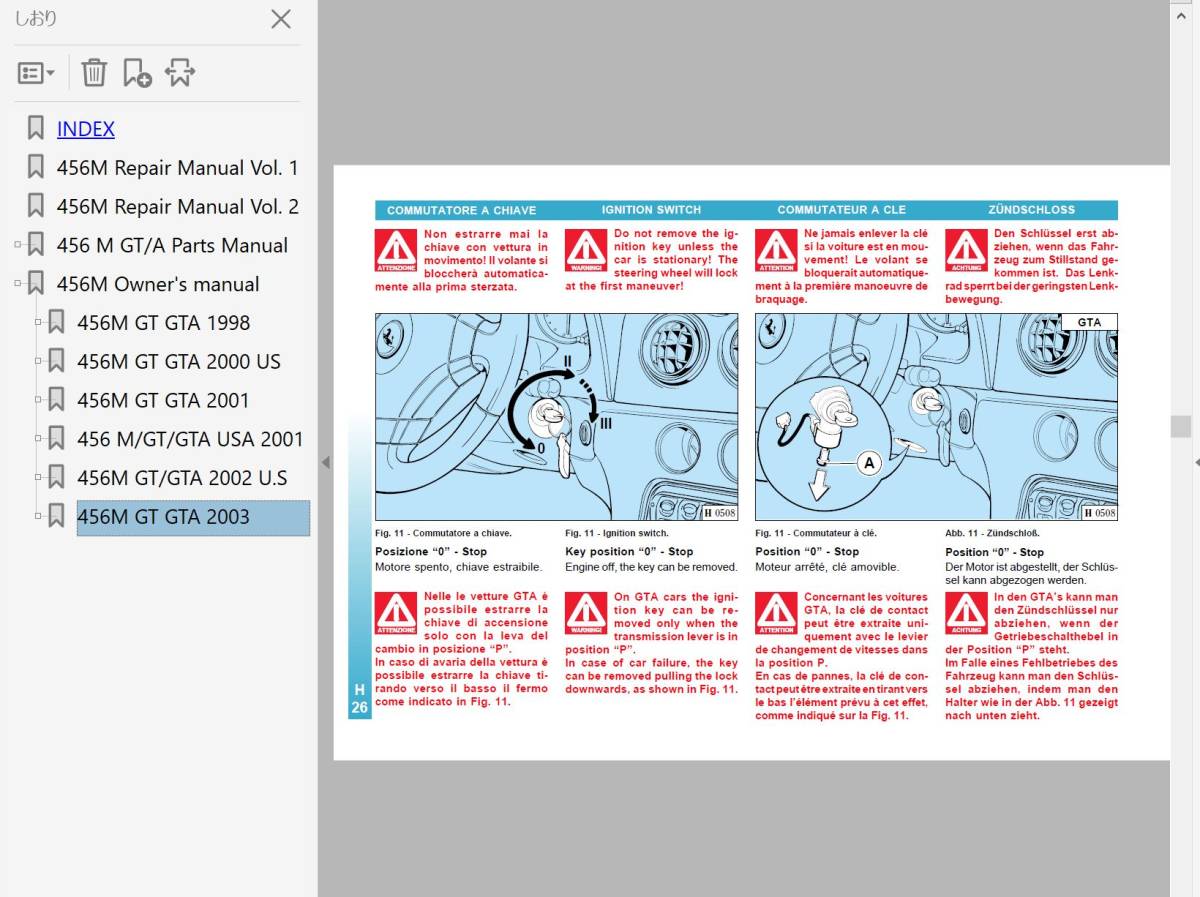Click the WARNING icon beside 'Do not remove'
This screenshot has width=1200, height=897.
tap(586, 249)
